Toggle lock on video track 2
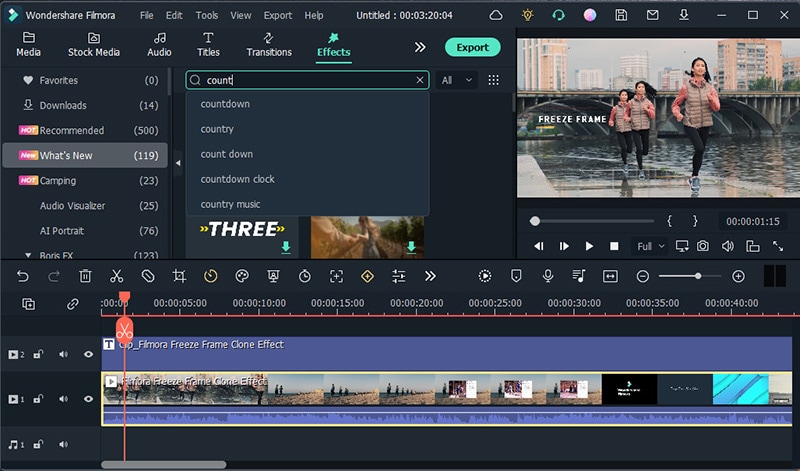This screenshot has height=471, width=800. 38,354
